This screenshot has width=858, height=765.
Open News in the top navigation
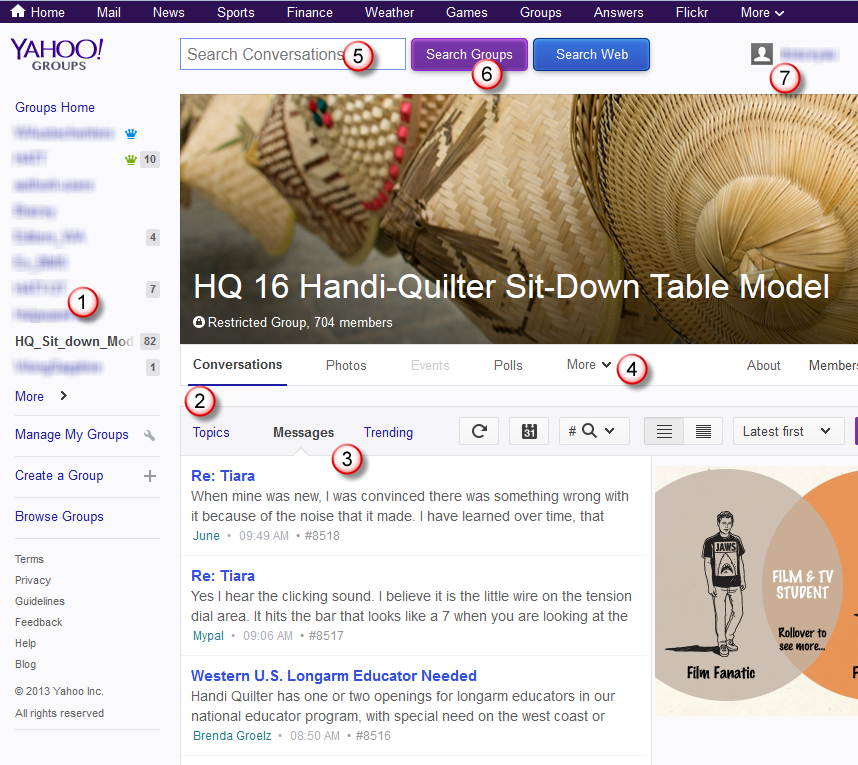click(169, 12)
